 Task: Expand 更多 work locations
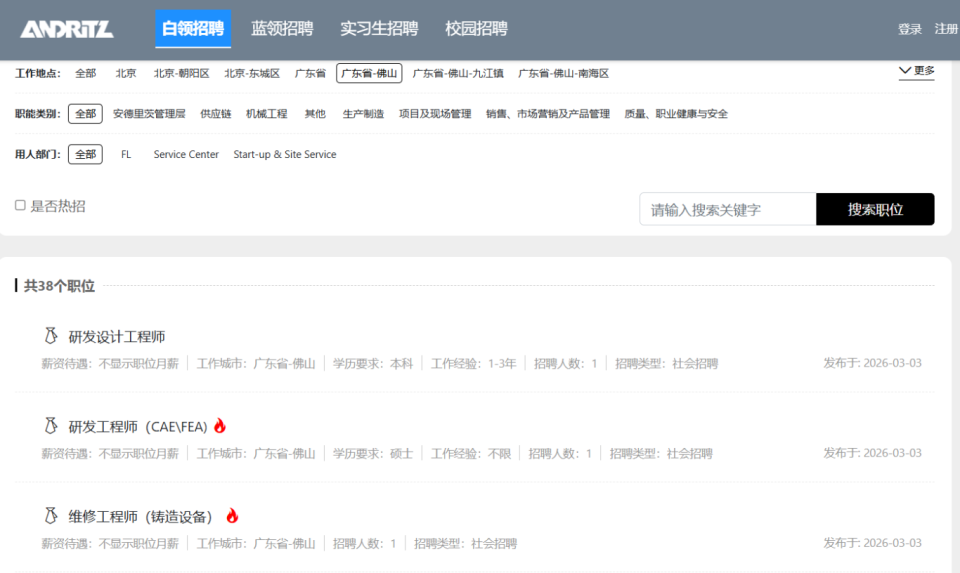coord(917,71)
